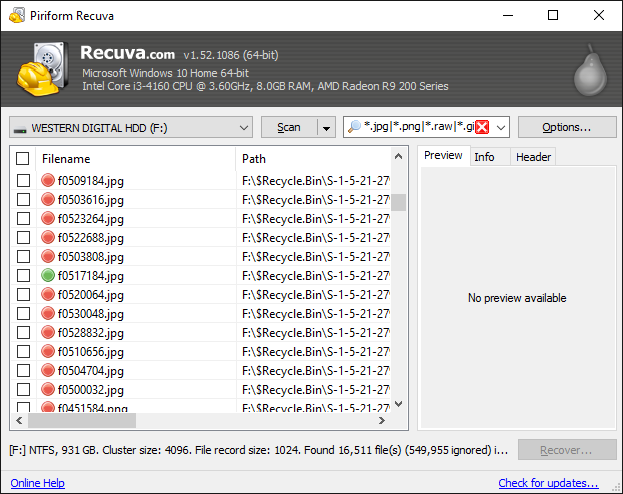Click the magnifier icon in the filter box
Viewport: 623px width, 494px height.
[354, 127]
